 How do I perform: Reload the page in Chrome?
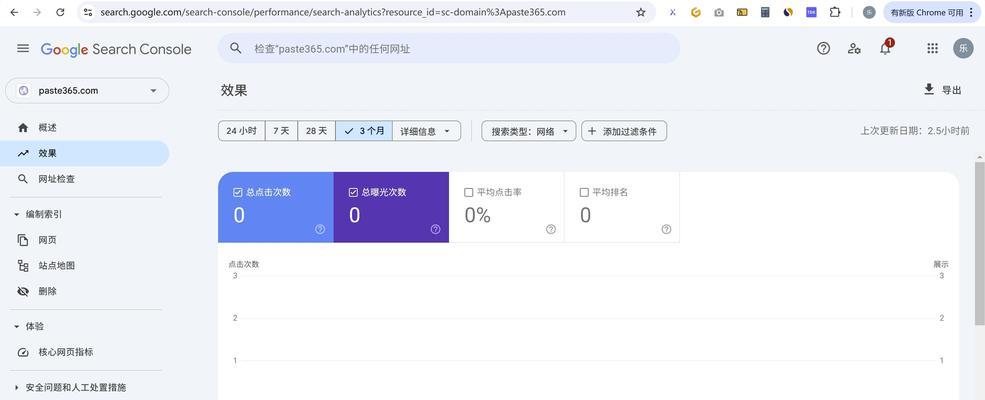[x=60, y=12]
